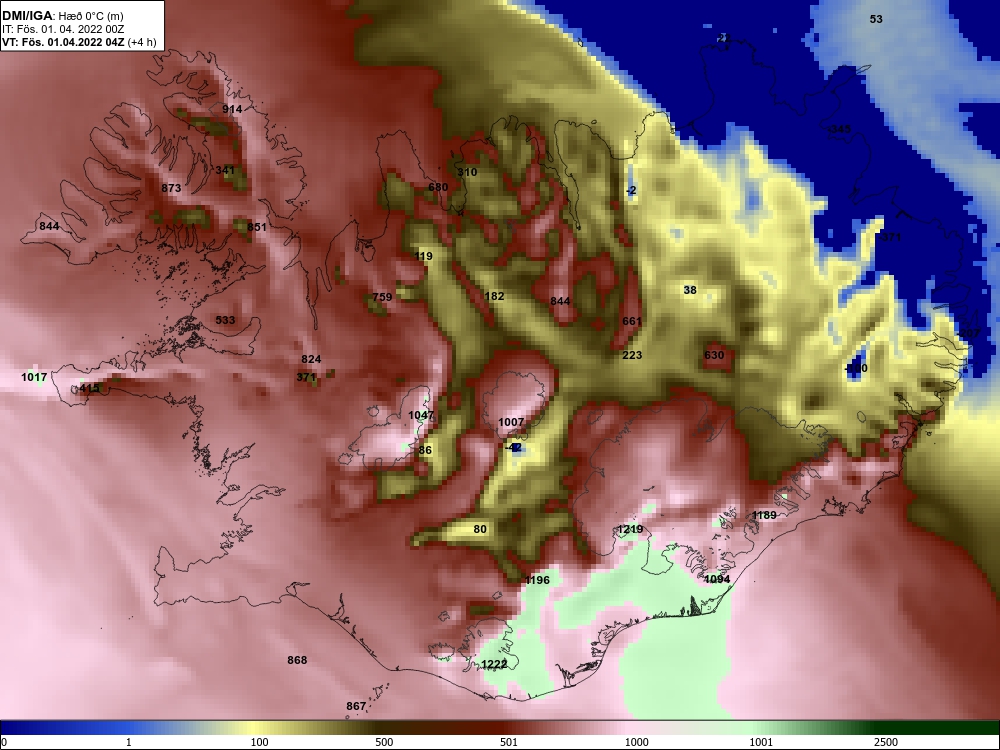Screen dimensions: 1000x750
Task: Click the 759 height value
Action: click(x=382, y=297)
